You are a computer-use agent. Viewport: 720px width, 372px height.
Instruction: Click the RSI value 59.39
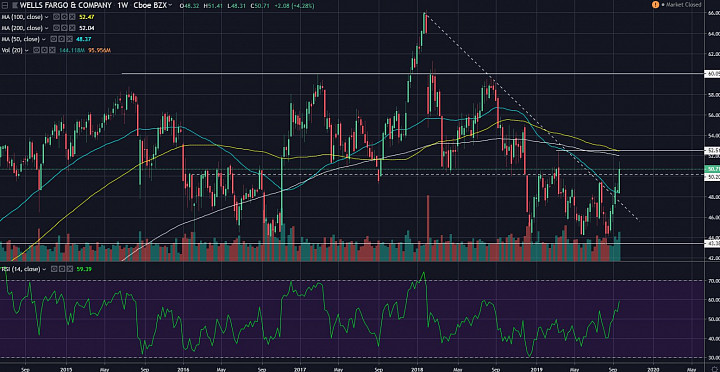tap(84, 269)
